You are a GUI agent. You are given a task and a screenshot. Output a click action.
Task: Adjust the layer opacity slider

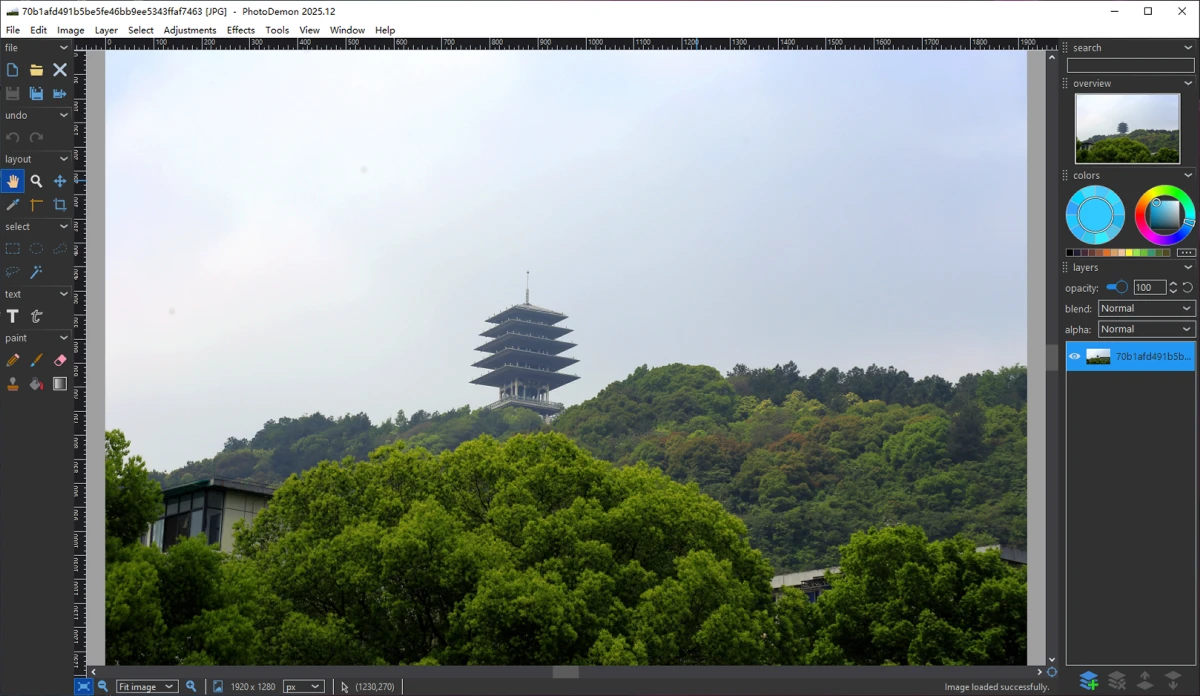[x=1117, y=288]
